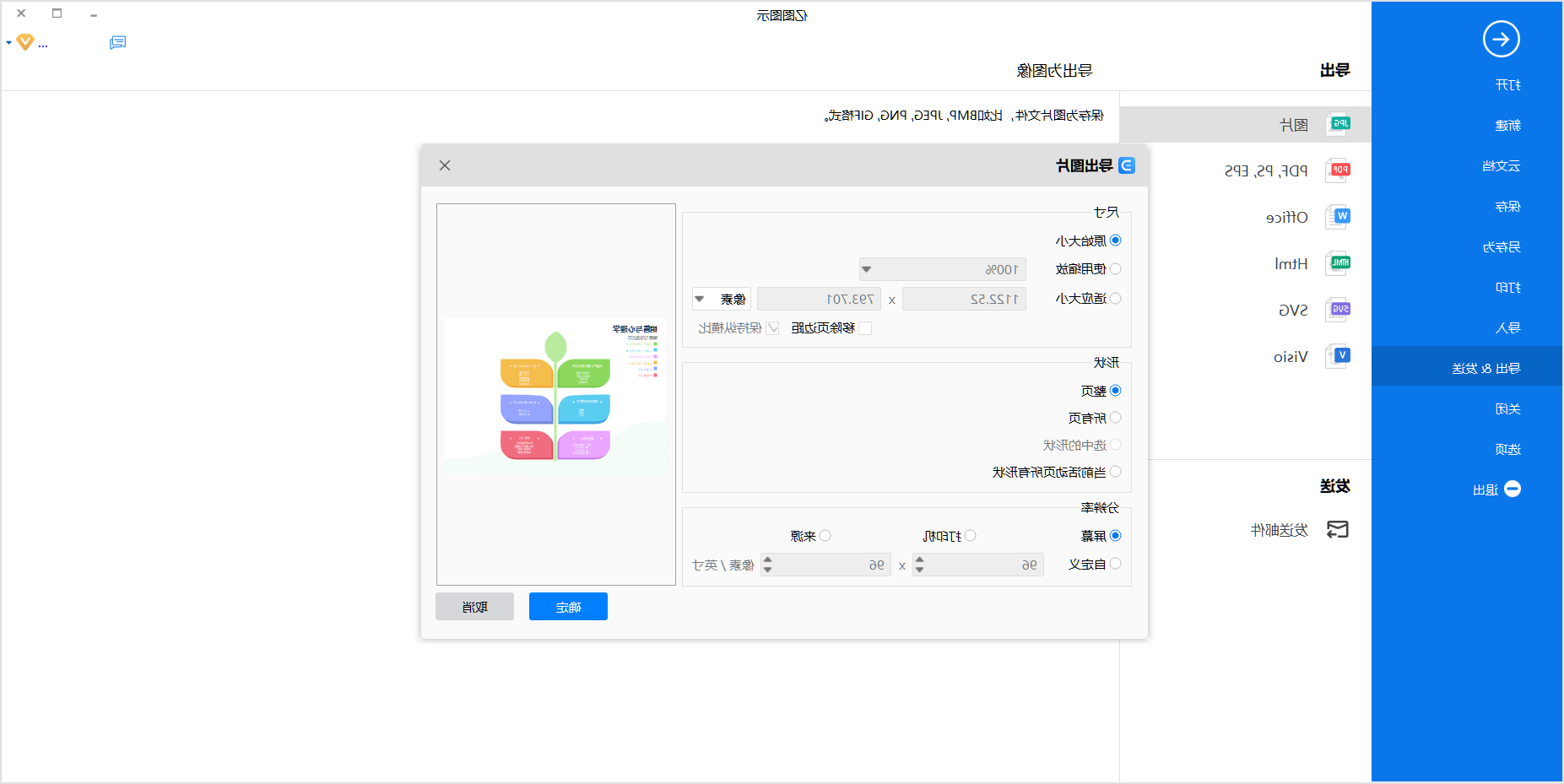Select the SVG export icon
Screen dimensions: 1564x784
(x=1338, y=310)
